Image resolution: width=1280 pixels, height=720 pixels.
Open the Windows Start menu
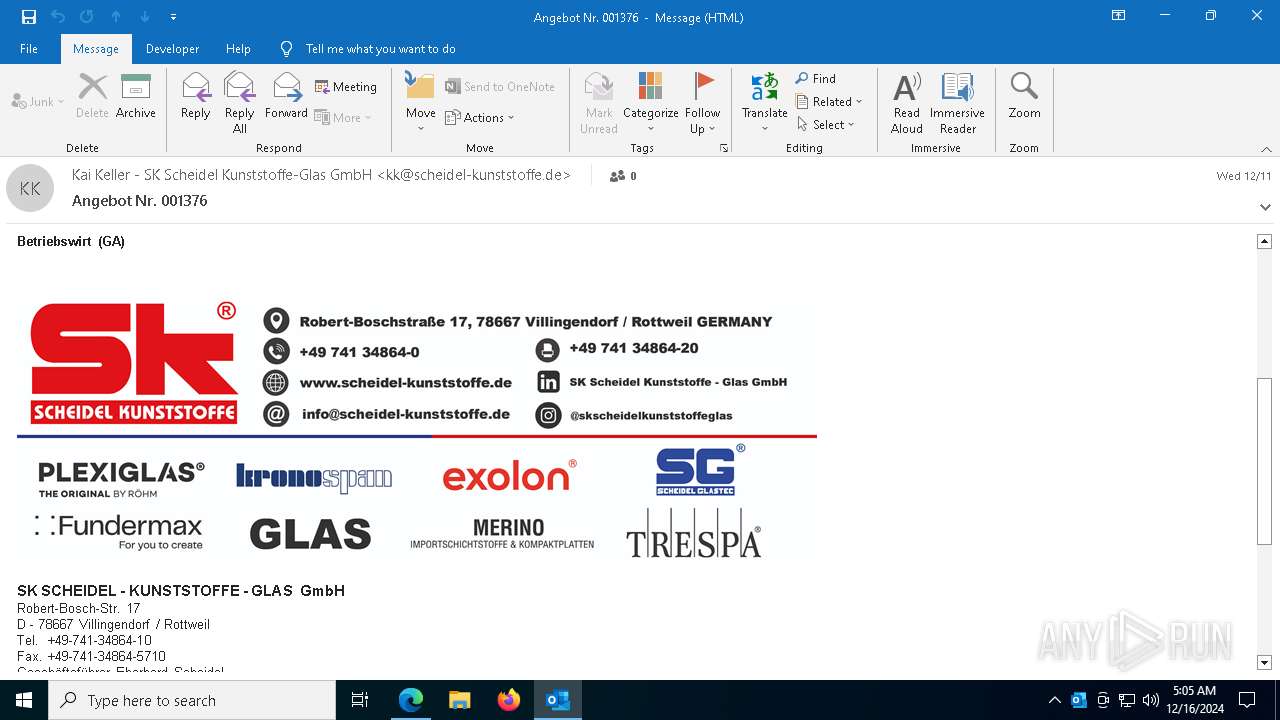24,700
